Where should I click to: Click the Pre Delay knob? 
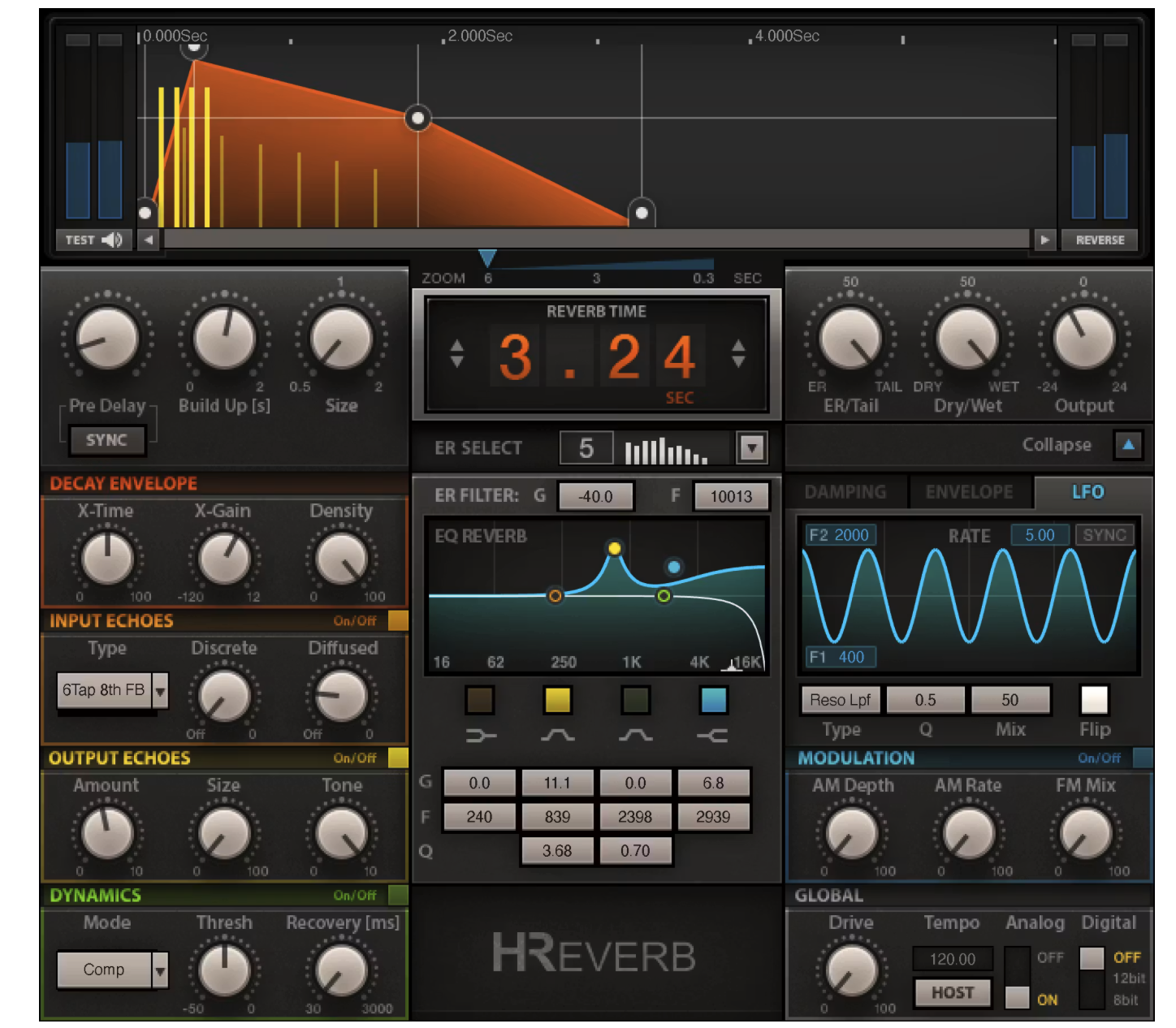(x=106, y=338)
